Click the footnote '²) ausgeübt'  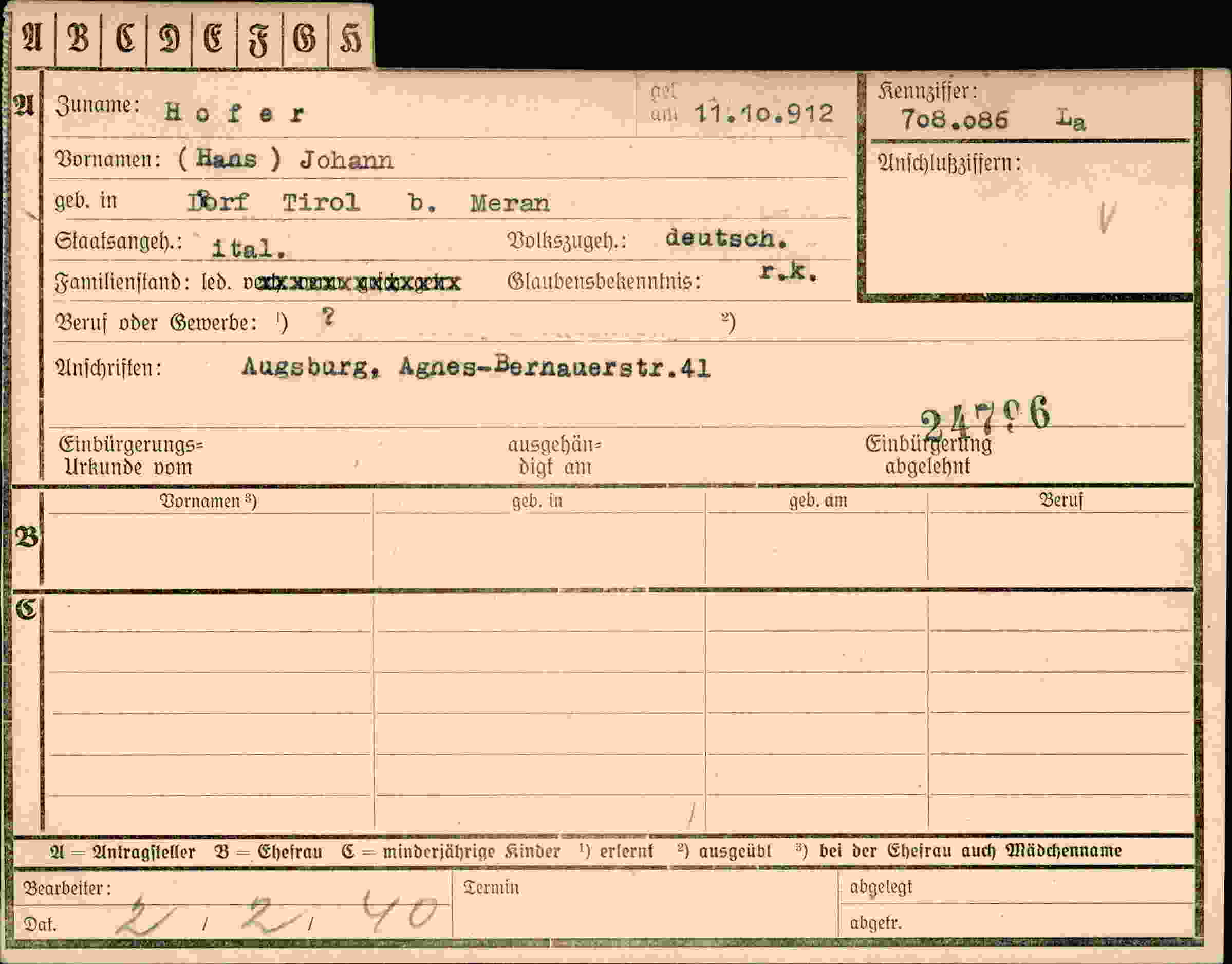(724, 851)
